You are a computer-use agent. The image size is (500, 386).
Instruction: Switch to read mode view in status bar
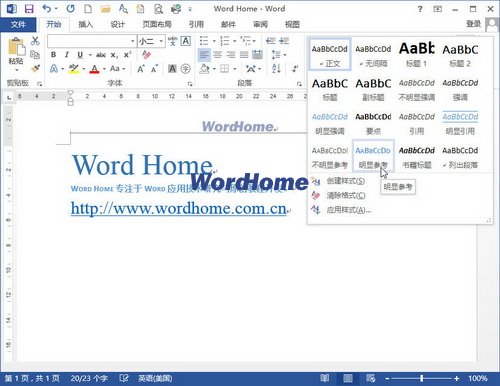tap(324, 378)
